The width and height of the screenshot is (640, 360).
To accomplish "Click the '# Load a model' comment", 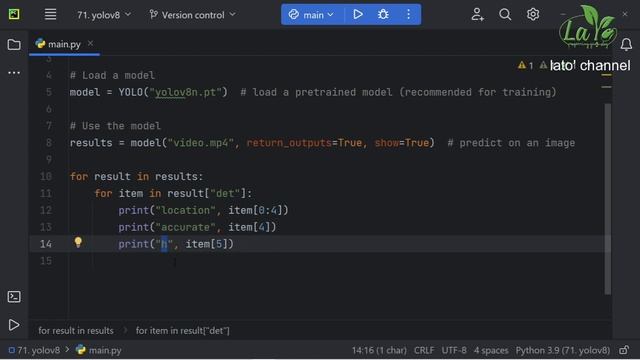I will pos(112,76).
